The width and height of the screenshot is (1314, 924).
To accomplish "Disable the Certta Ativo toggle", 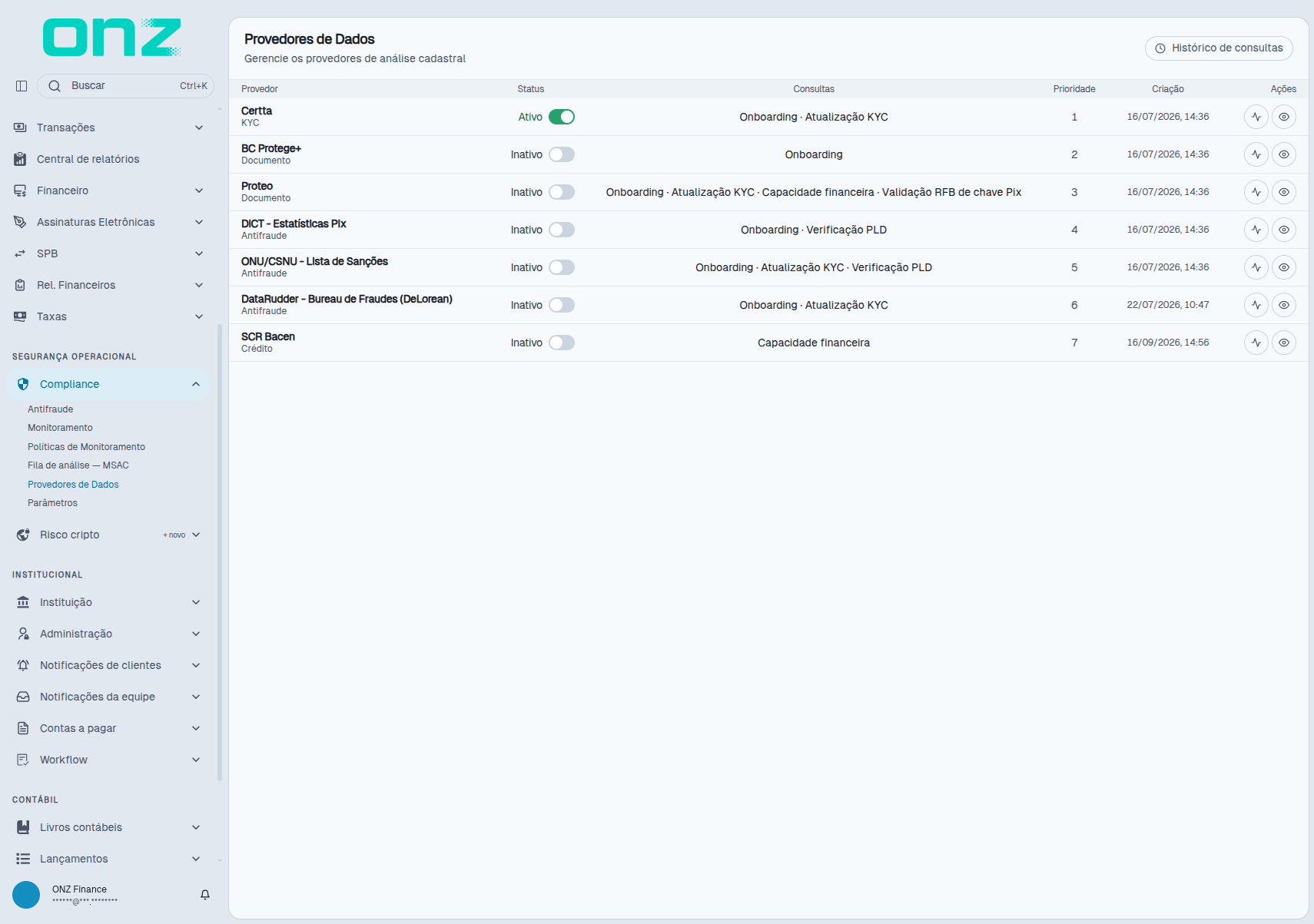I will tap(562, 117).
